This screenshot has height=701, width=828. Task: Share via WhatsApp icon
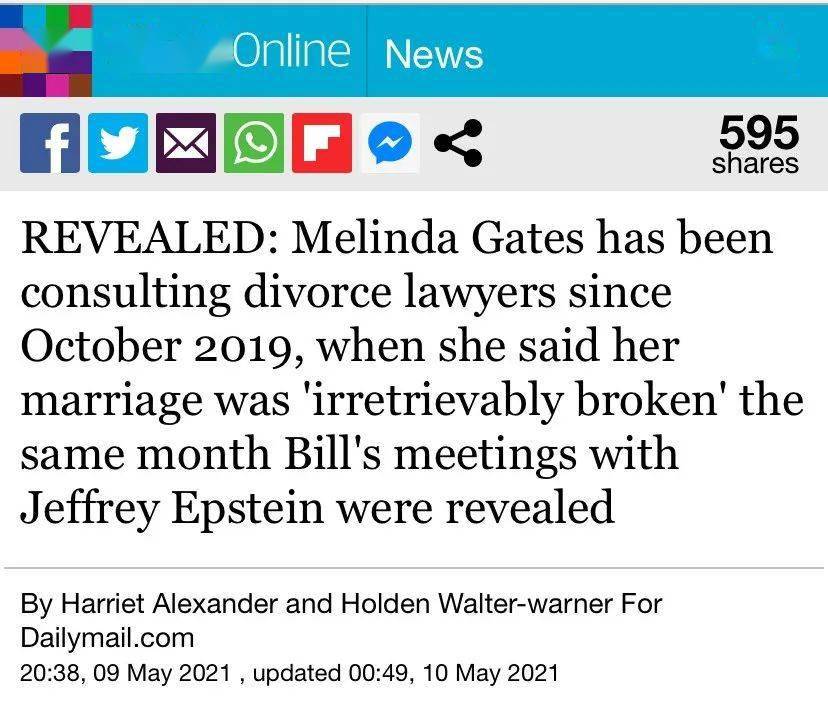[x=254, y=143]
